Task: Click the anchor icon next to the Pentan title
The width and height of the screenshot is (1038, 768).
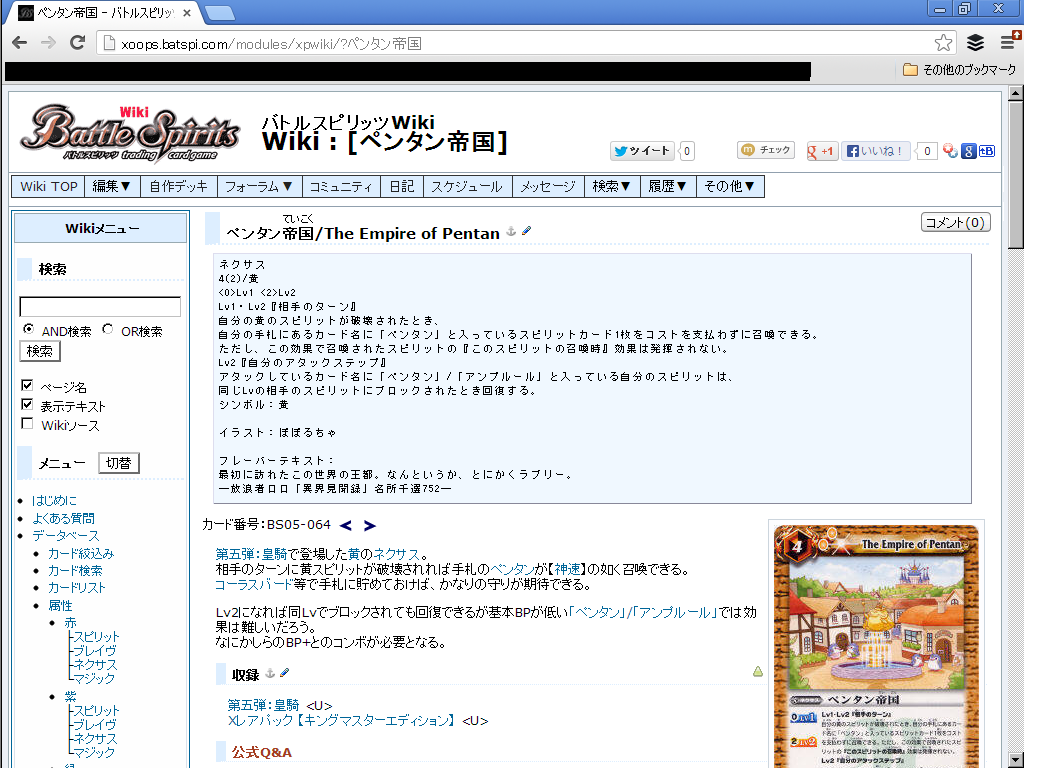Action: point(511,231)
